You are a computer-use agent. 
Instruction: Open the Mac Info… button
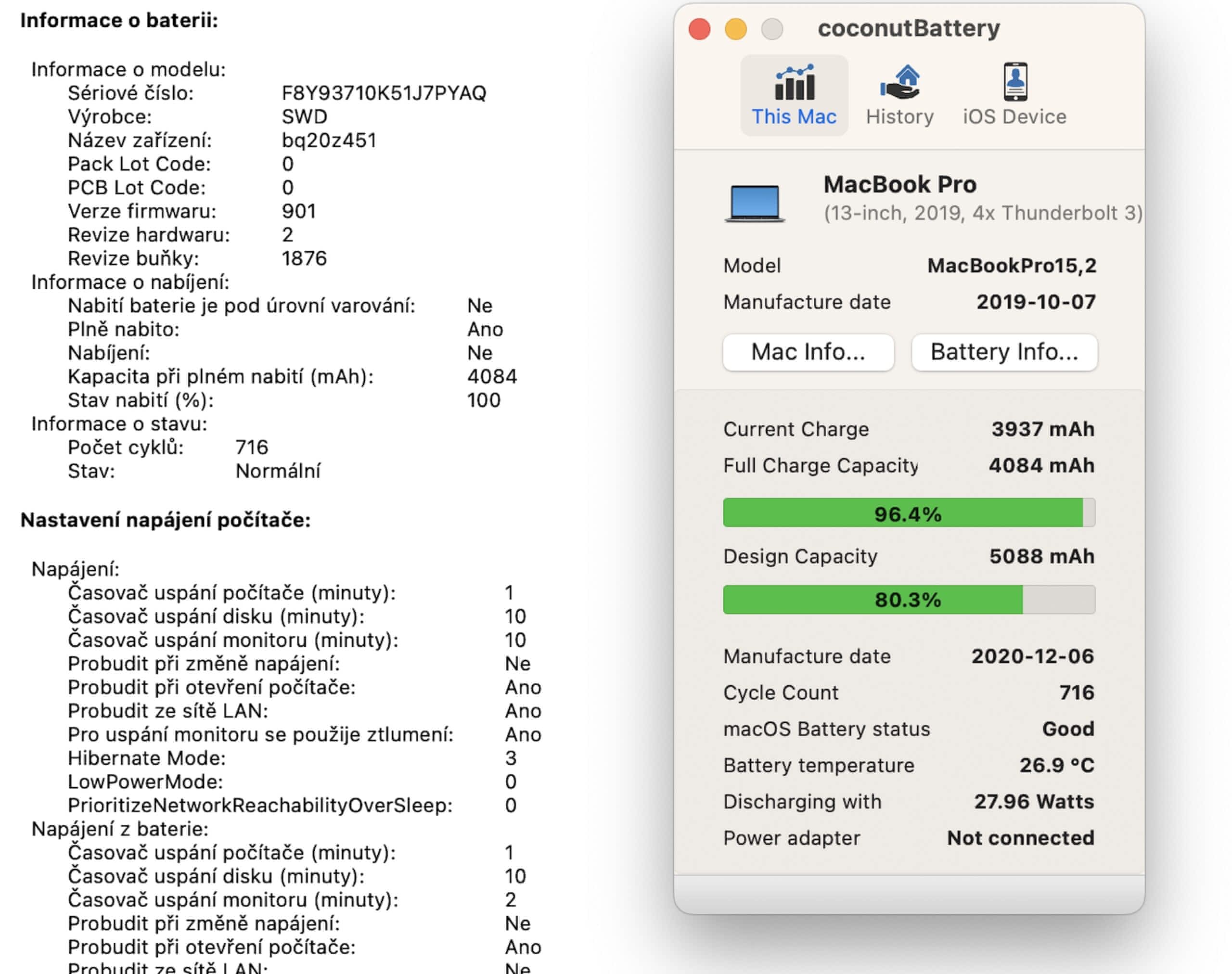(808, 352)
